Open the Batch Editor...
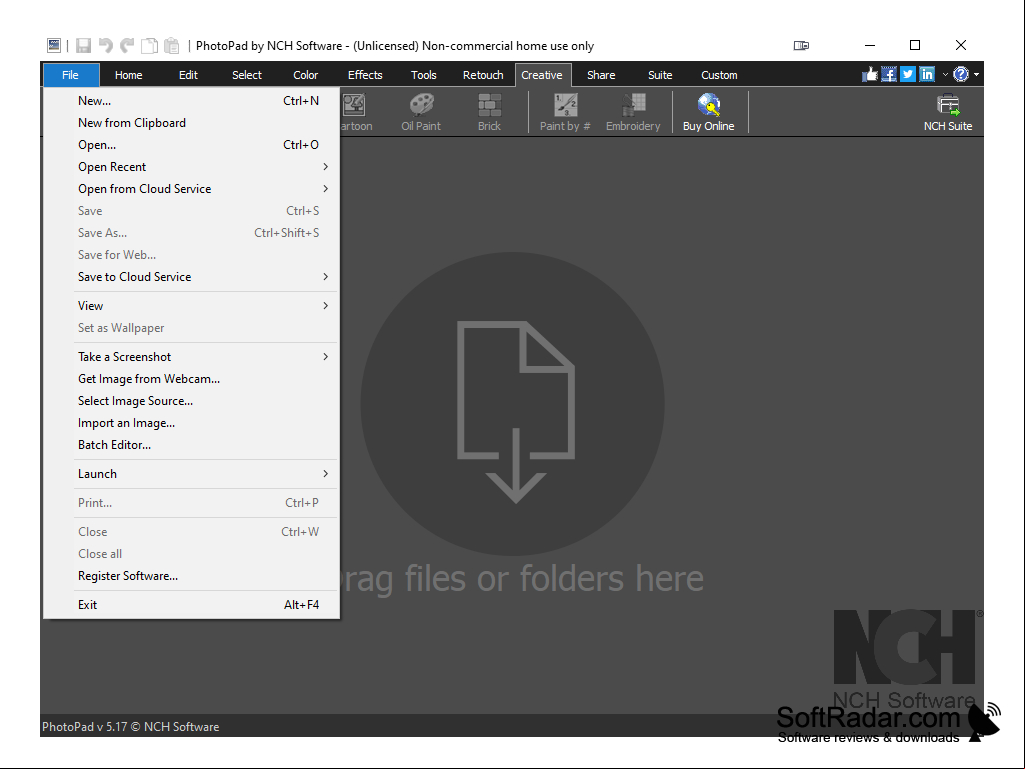This screenshot has height=769, width=1025. coord(192,445)
